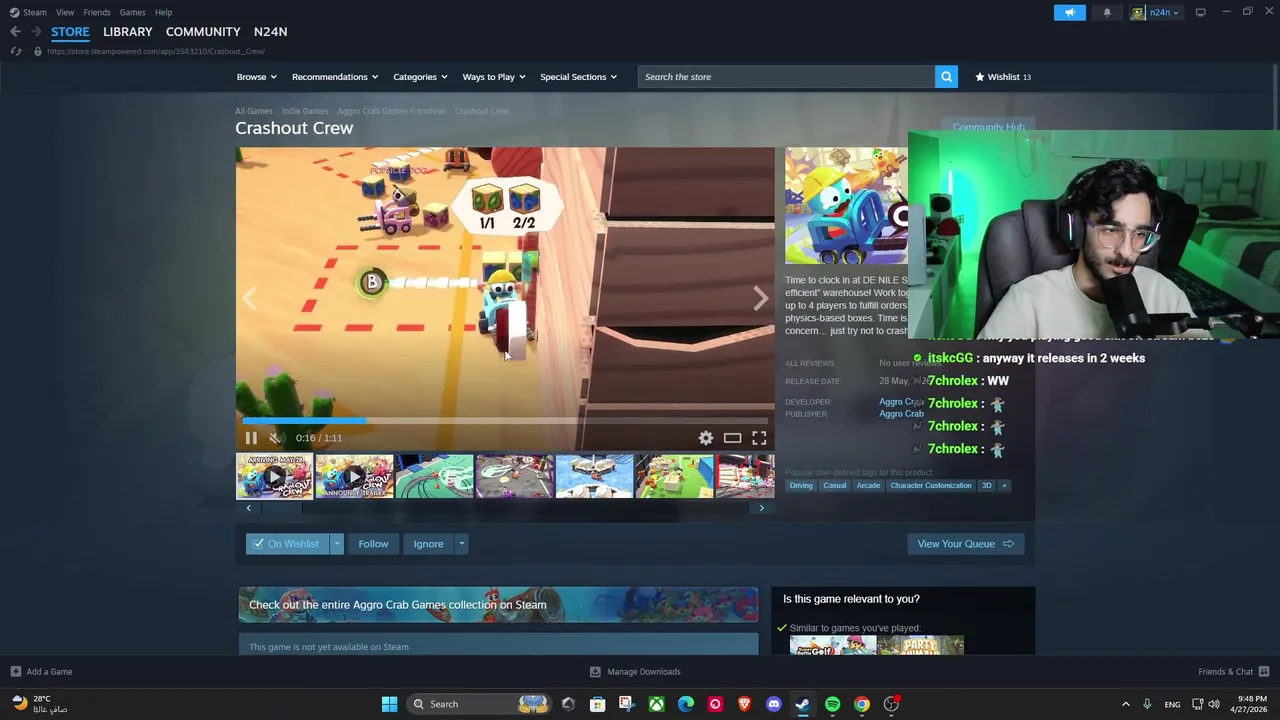This screenshot has height=720, width=1280.
Task: Select the Casual tag
Action: [835, 486]
